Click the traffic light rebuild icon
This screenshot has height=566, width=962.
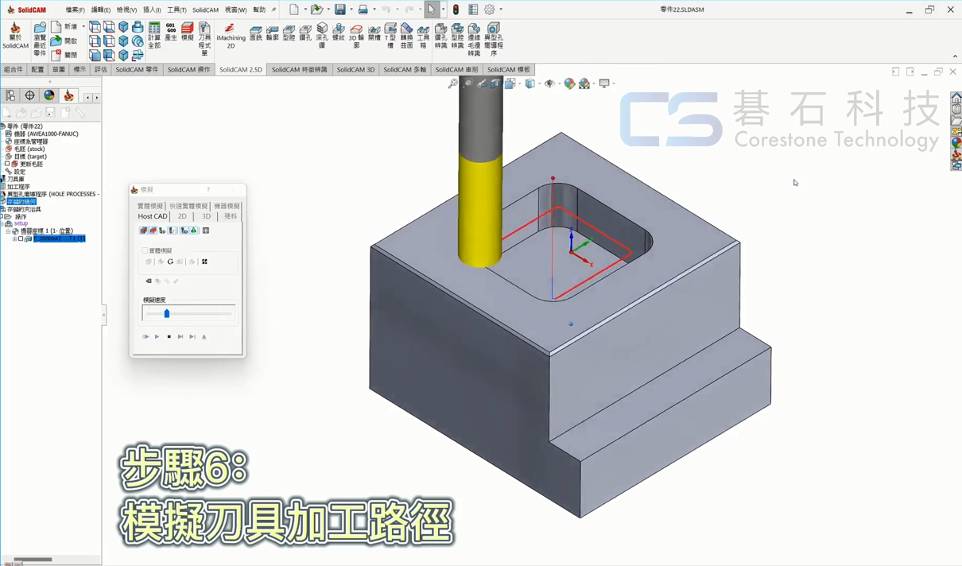456,10
